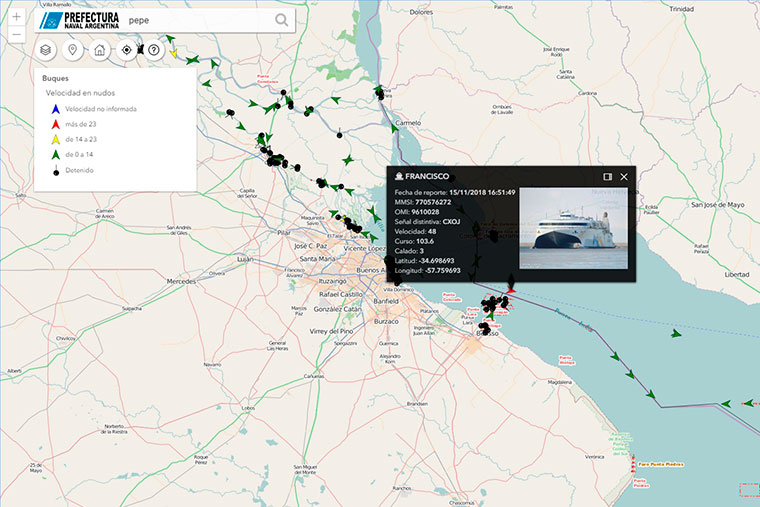Click the location pin tool
The height and width of the screenshot is (507, 760).
[72, 50]
